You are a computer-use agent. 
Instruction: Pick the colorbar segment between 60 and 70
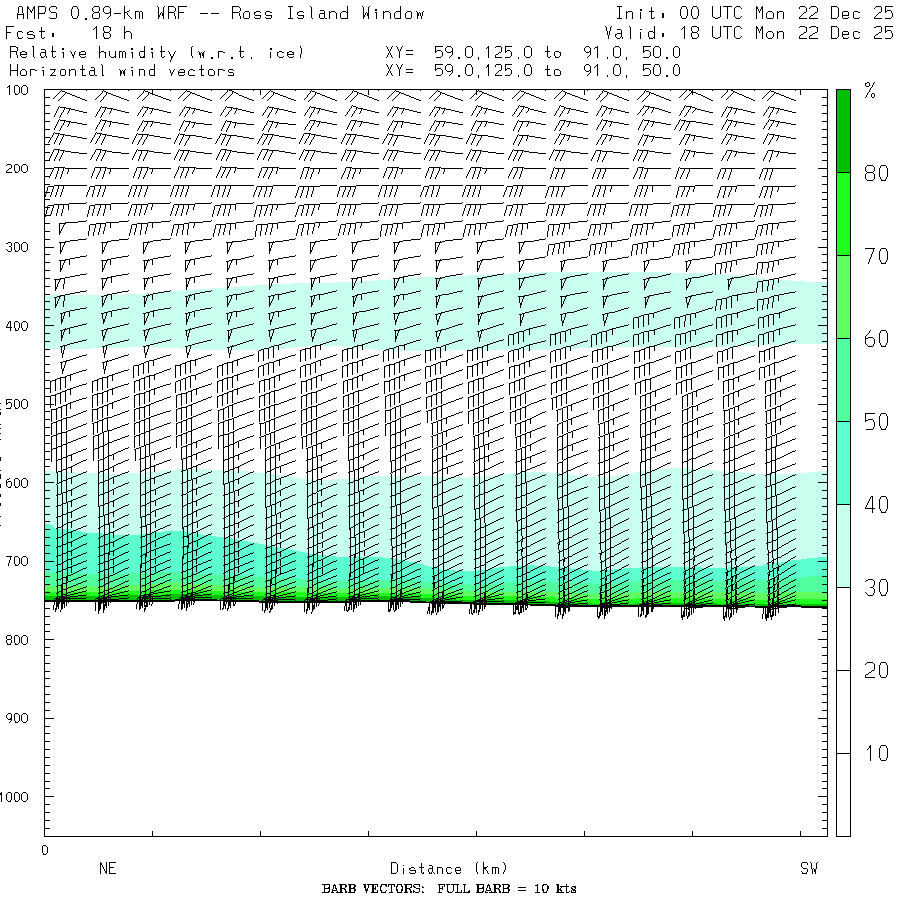coord(843,296)
